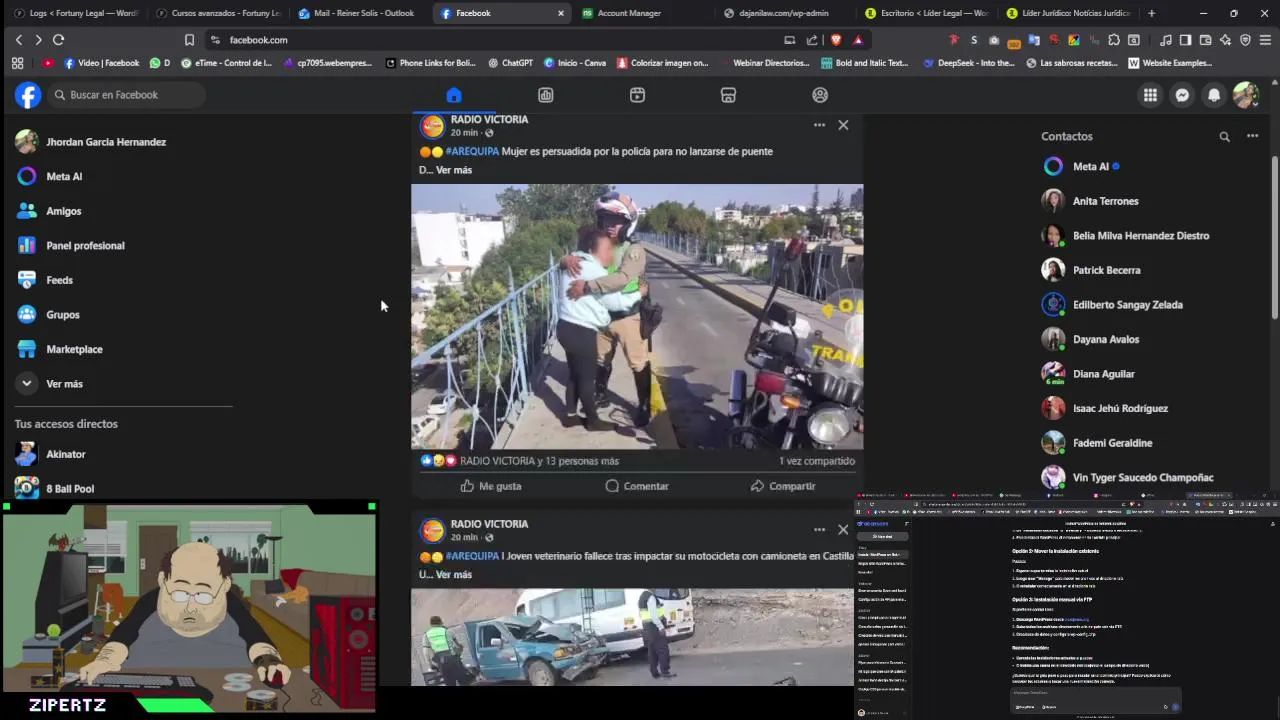Click the Facebook logo
The width and height of the screenshot is (1280, 720).
click(28, 95)
